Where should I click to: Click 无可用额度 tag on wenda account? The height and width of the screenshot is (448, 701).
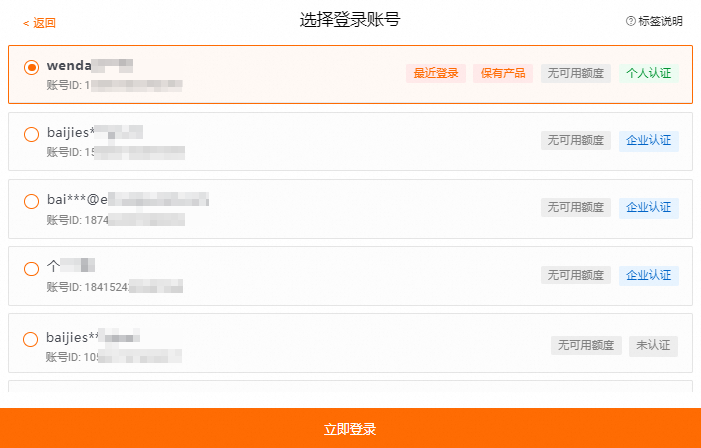[575, 73]
